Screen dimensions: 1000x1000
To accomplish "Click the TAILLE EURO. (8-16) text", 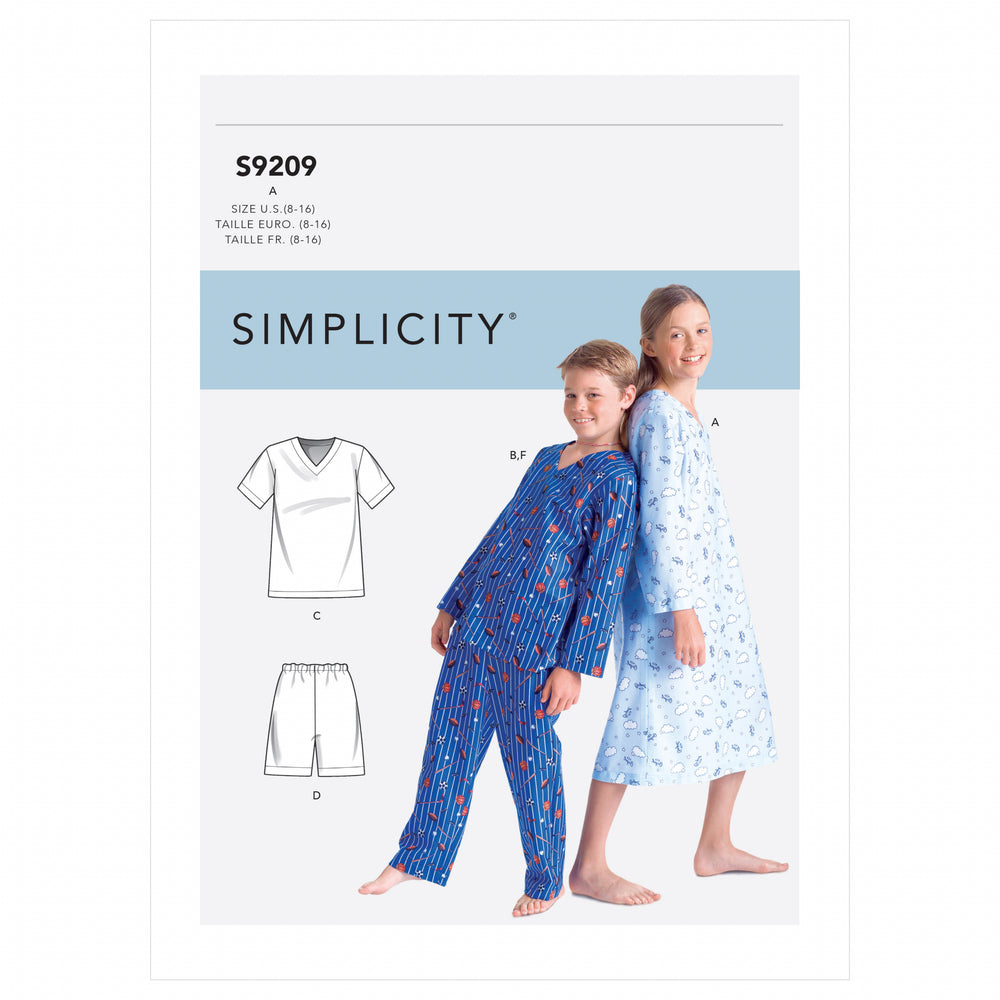I will pyautogui.click(x=273, y=224).
